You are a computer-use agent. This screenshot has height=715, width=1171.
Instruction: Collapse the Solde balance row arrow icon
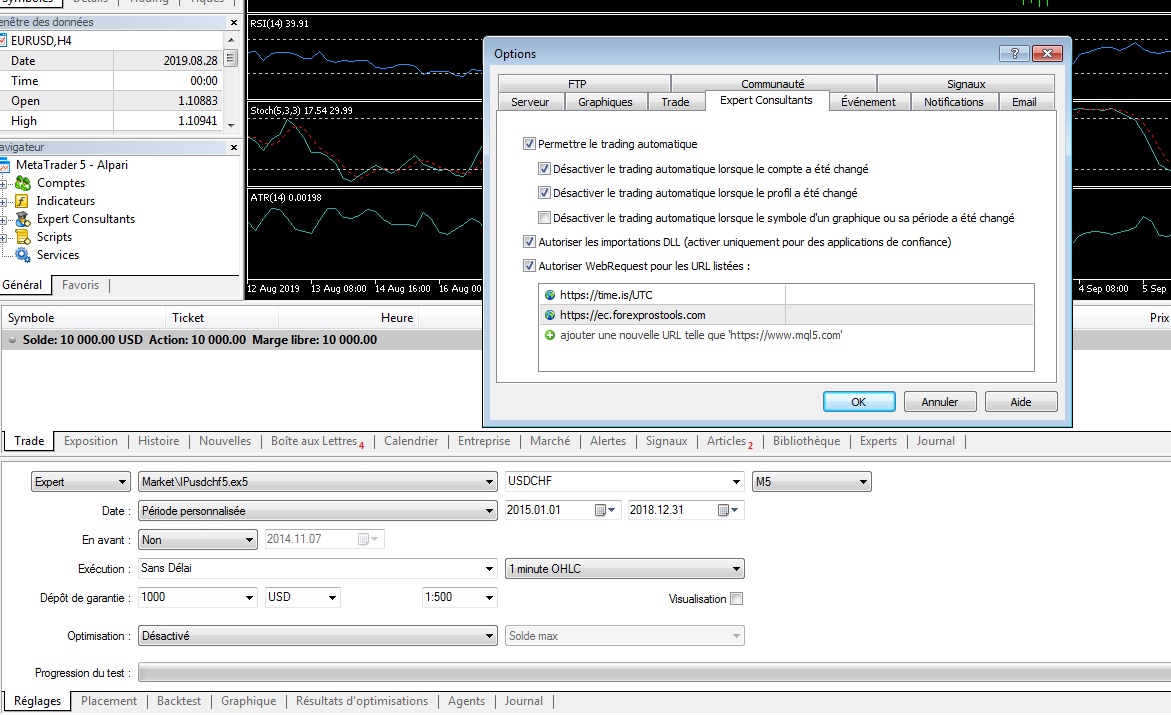(12, 340)
